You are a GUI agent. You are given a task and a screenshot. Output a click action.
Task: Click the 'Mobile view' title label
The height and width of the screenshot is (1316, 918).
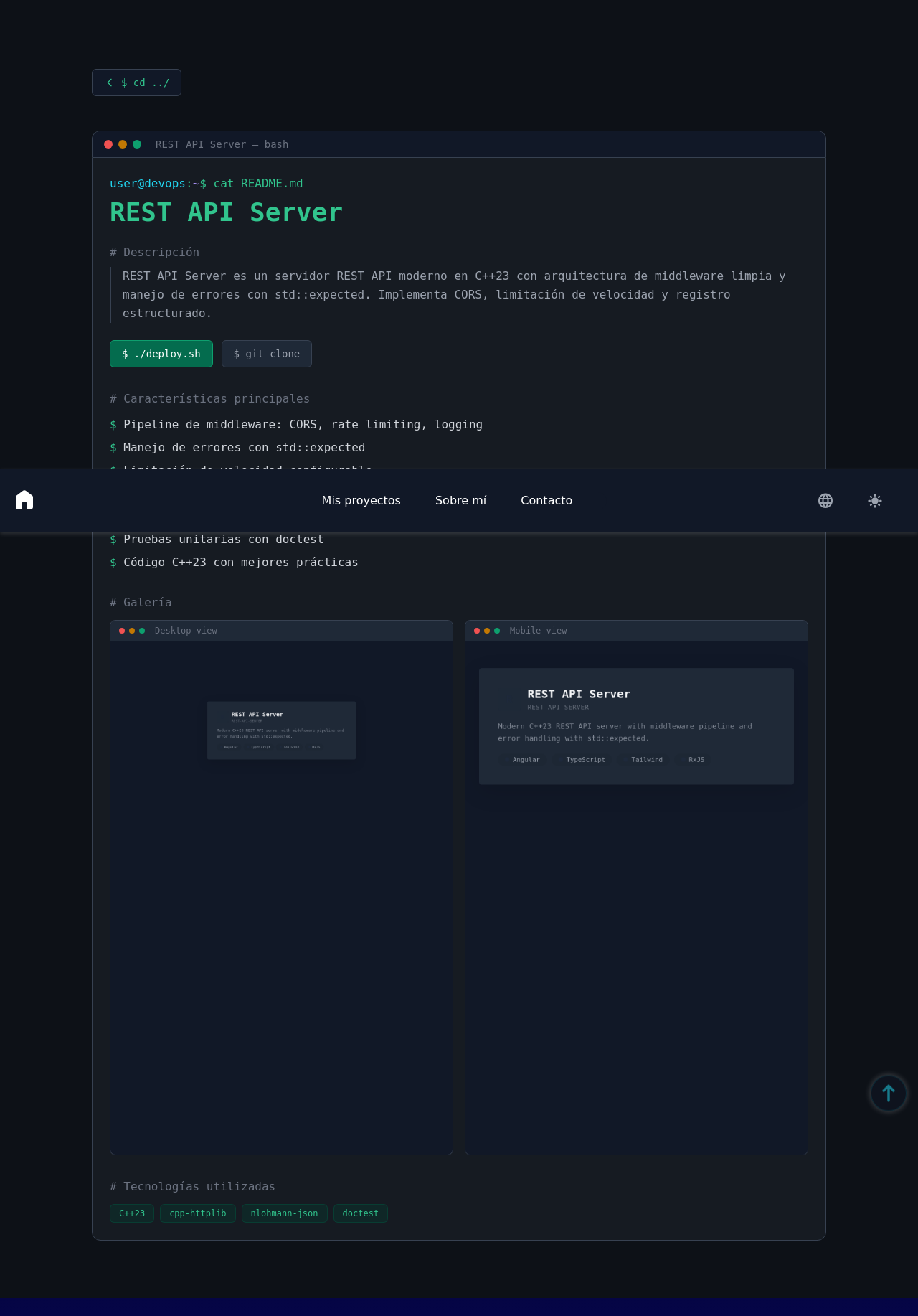(538, 631)
